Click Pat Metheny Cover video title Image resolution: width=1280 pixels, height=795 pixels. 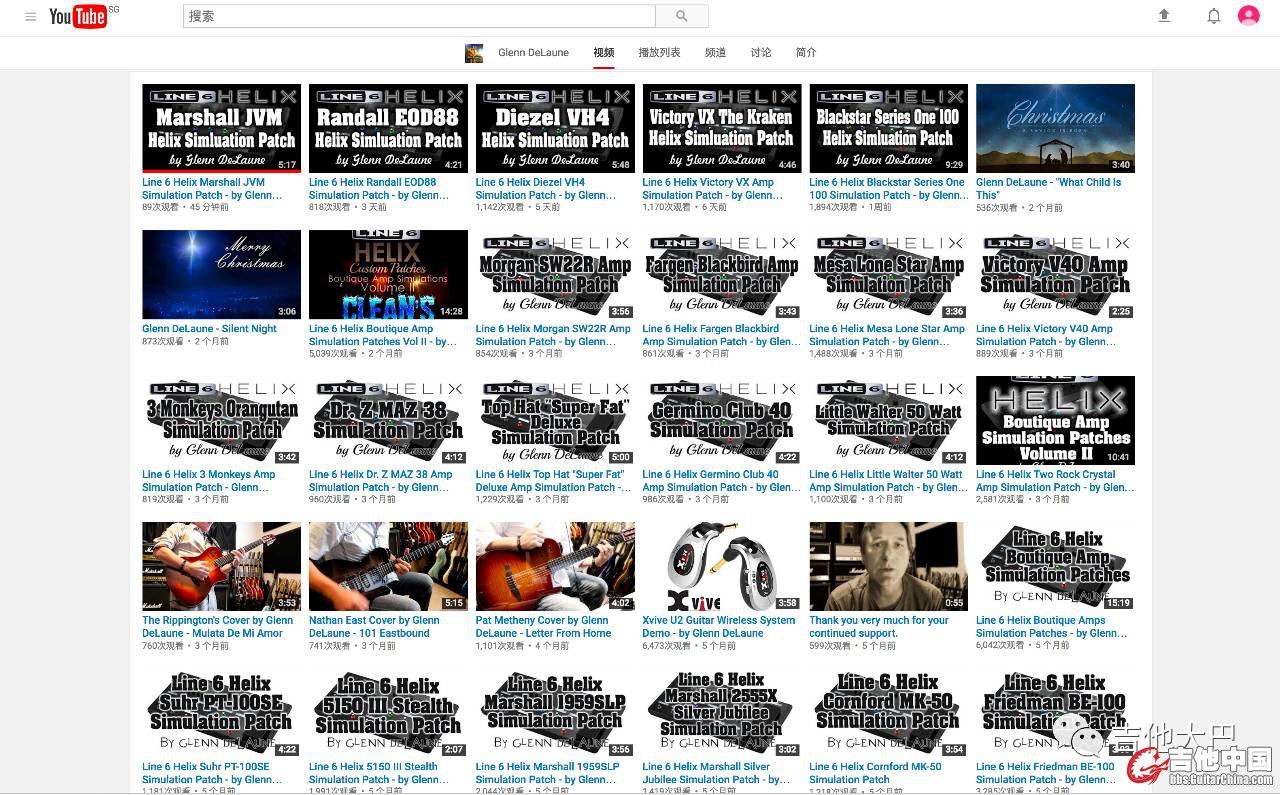(541, 621)
